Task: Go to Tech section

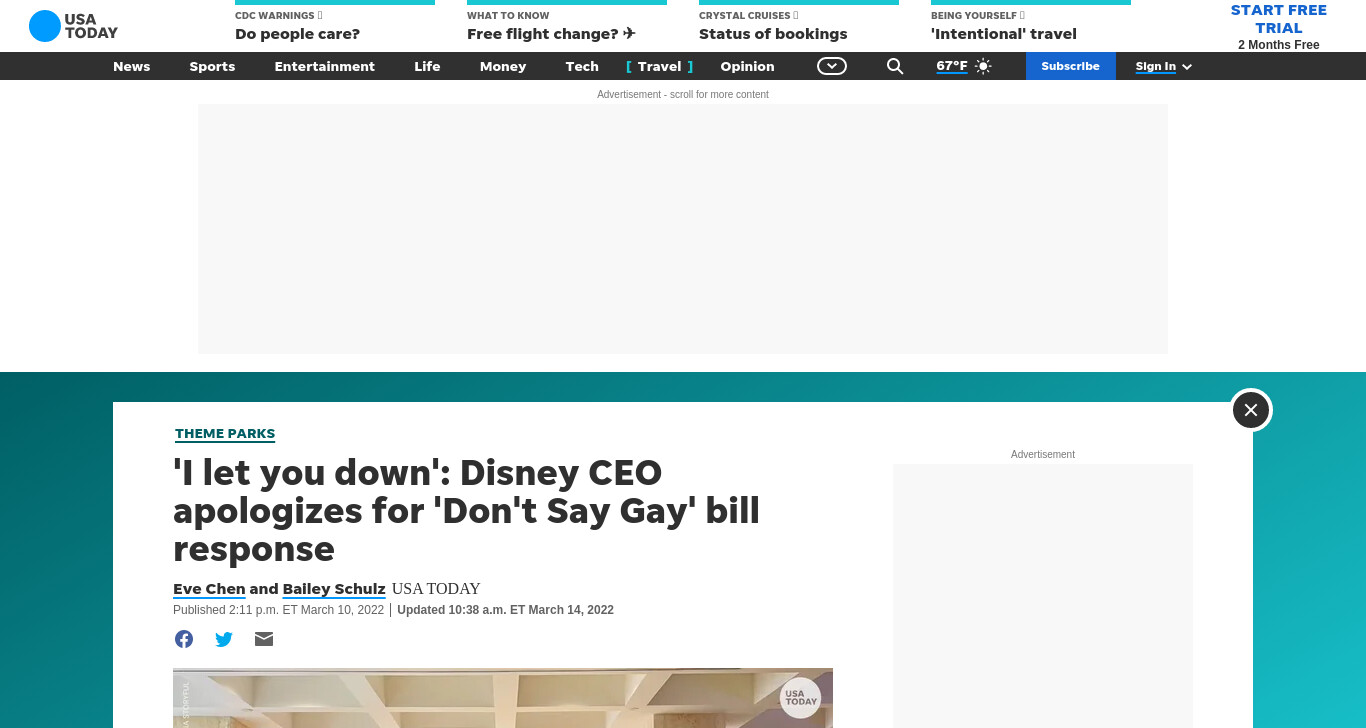Action: 582,66
